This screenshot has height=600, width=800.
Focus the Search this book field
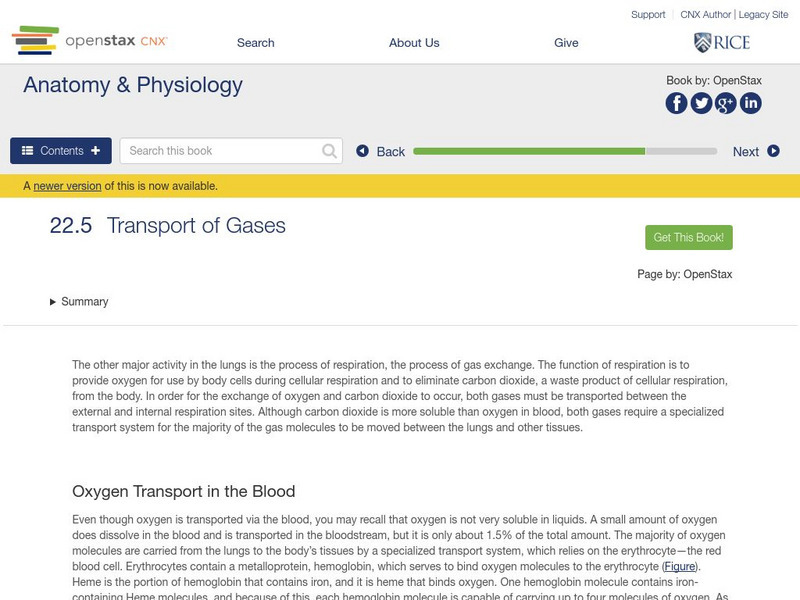222,151
